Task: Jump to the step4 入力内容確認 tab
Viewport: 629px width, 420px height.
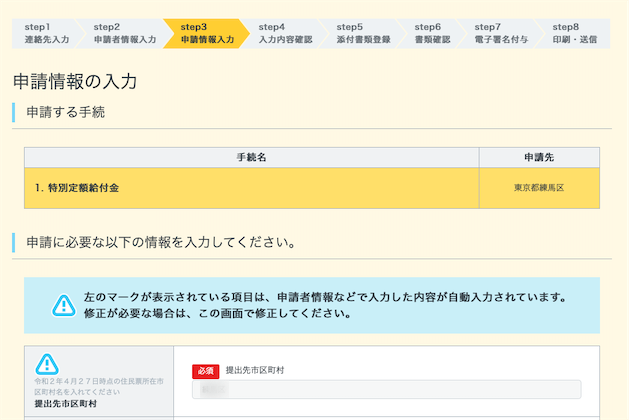Action: (x=285, y=33)
